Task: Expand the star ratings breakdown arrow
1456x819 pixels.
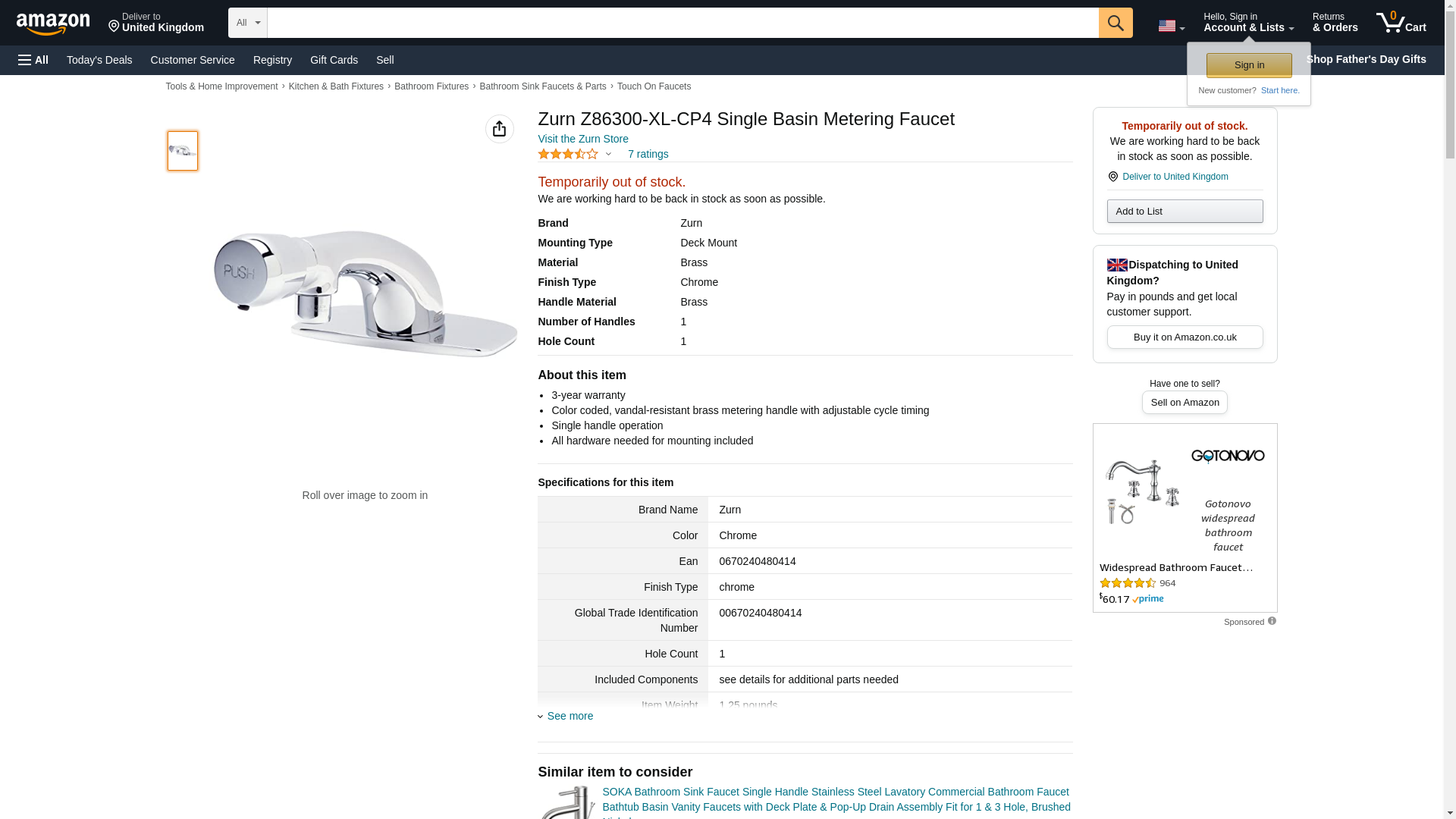Action: pyautogui.click(x=608, y=154)
